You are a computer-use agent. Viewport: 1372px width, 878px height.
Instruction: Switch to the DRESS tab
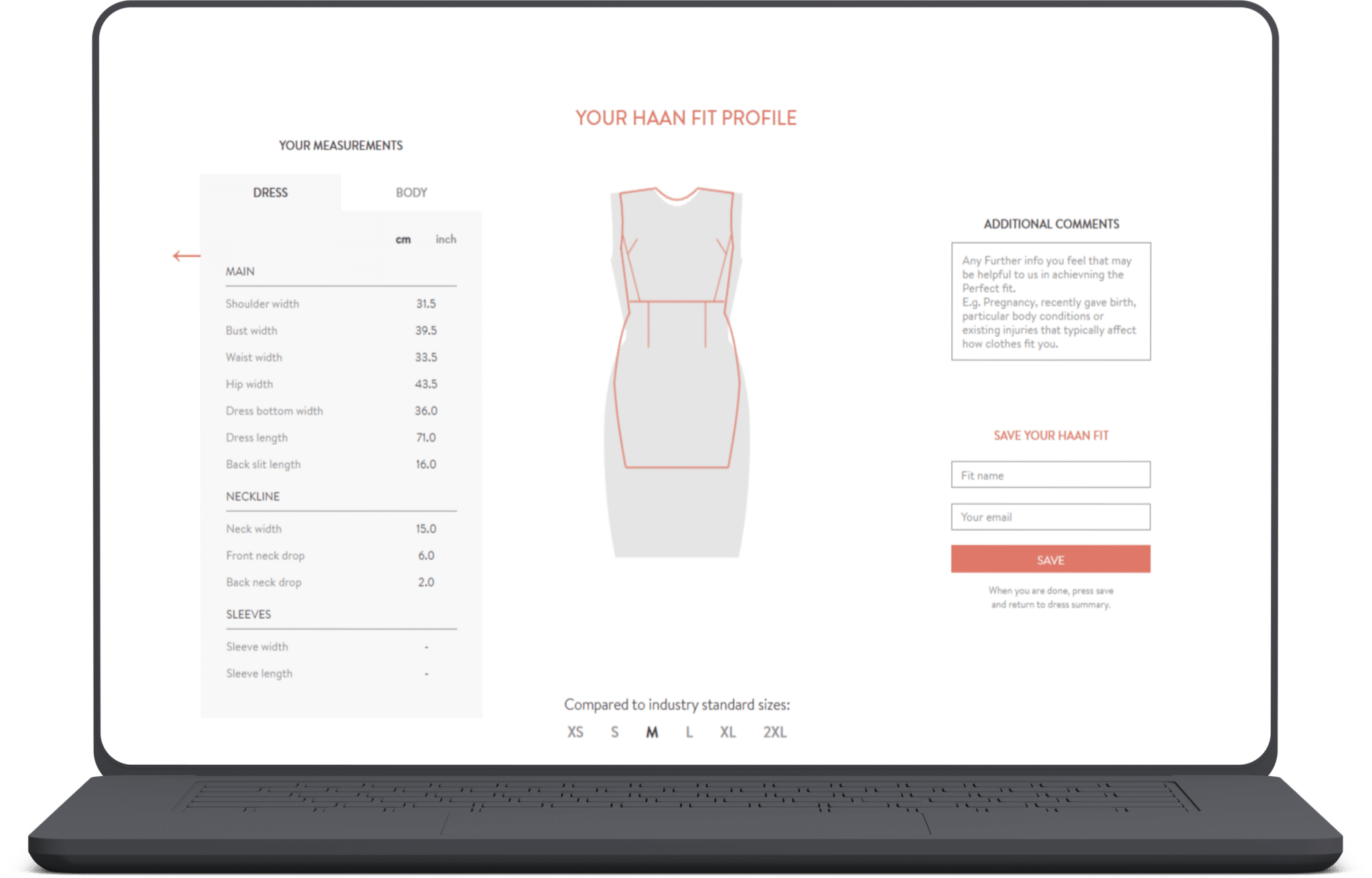(271, 193)
